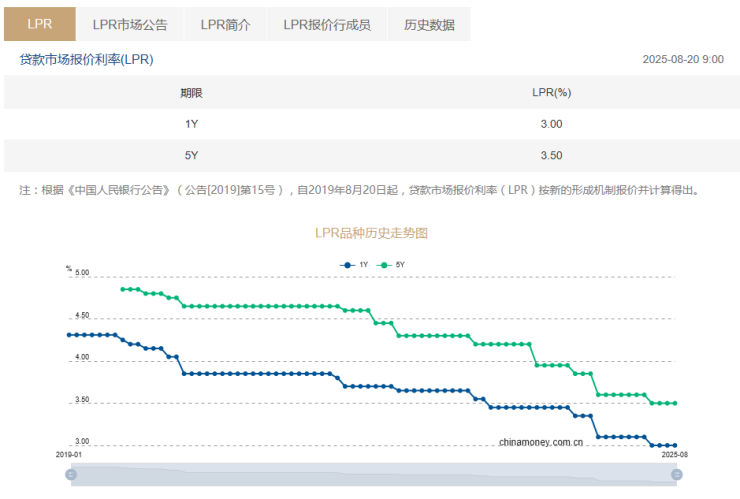This screenshot has width=740, height=499.
Task: Click the first blue 1Y data point
Action: point(68,334)
